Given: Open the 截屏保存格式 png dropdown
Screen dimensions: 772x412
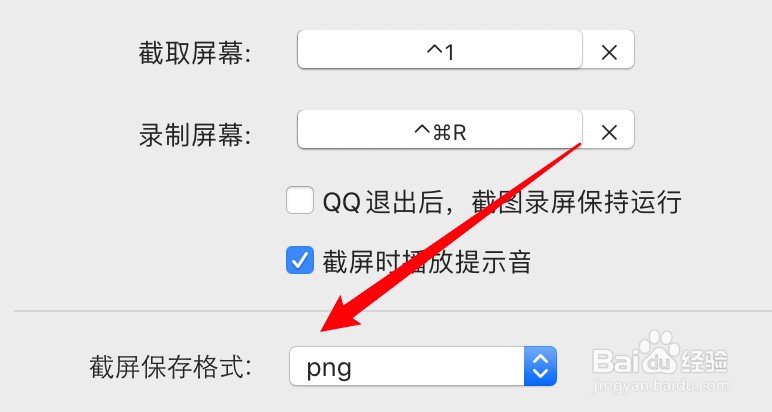Looking at the screenshot, I should [x=423, y=366].
